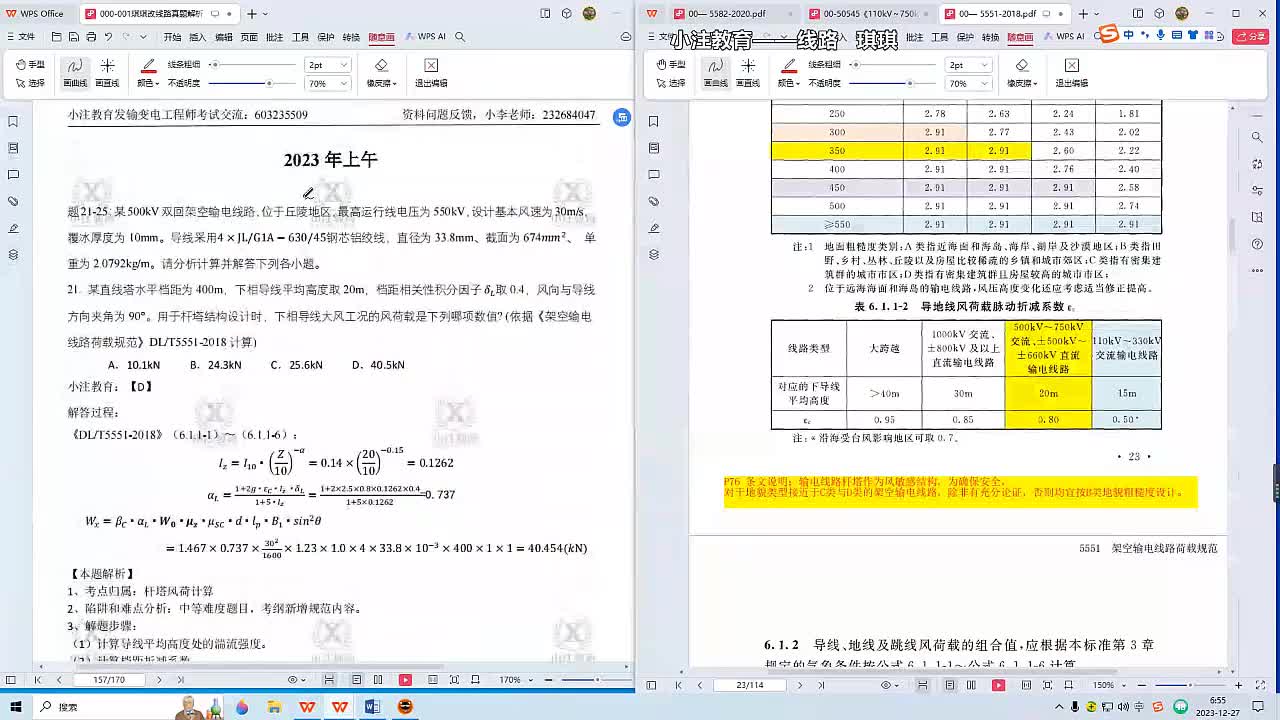Screen dimensions: 1280x720
Task: Choose the draw straight line (画直线) tool in left window
Action: [x=107, y=72]
